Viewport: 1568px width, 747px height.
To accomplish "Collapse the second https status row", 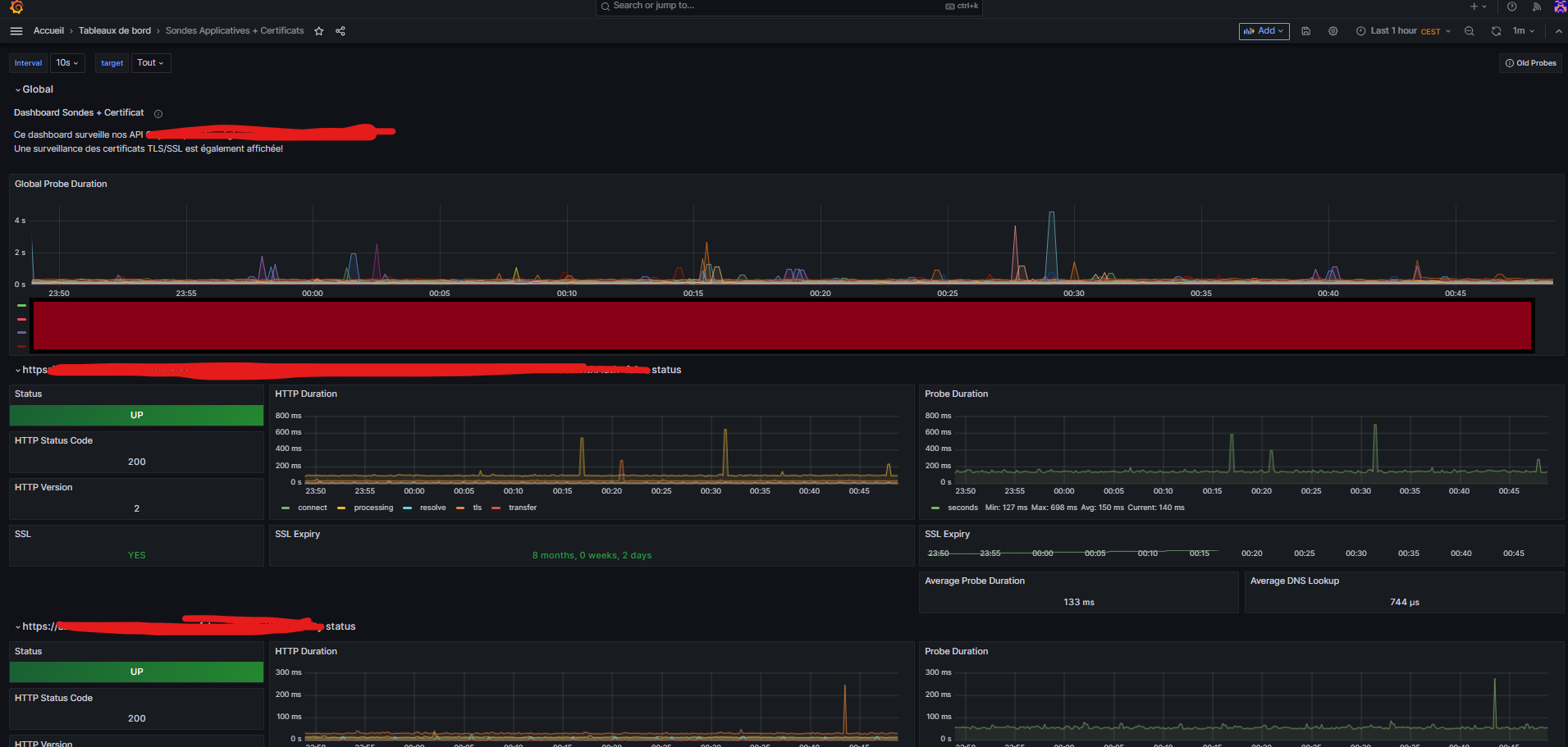I will 18,627.
